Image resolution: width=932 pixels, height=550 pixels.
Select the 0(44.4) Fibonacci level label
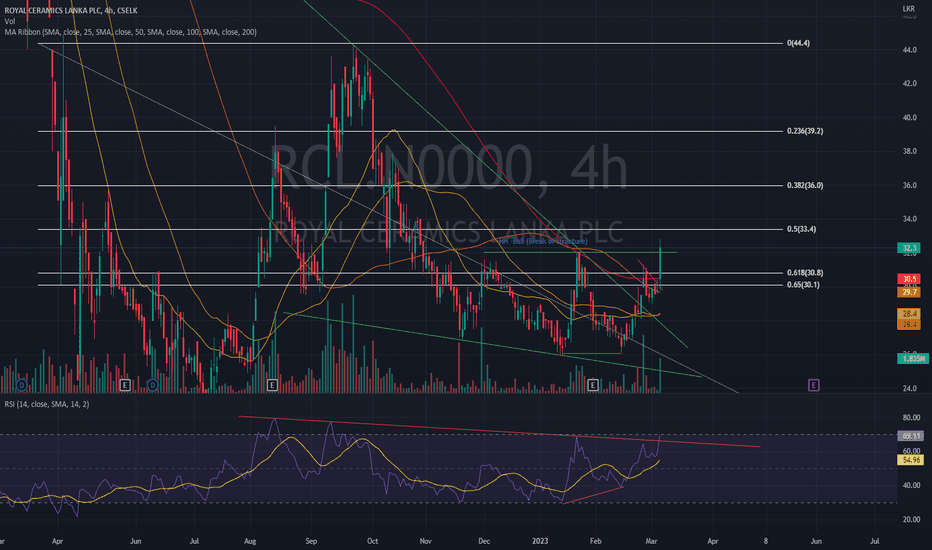tap(798, 43)
